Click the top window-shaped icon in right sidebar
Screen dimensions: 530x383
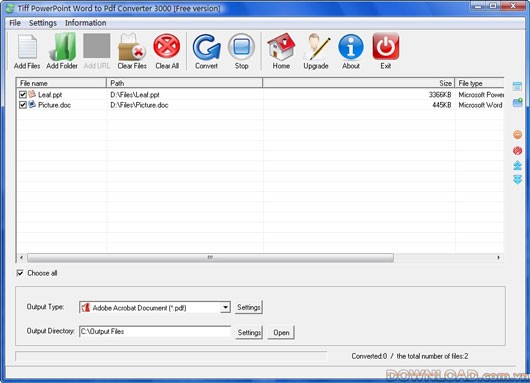(517, 86)
